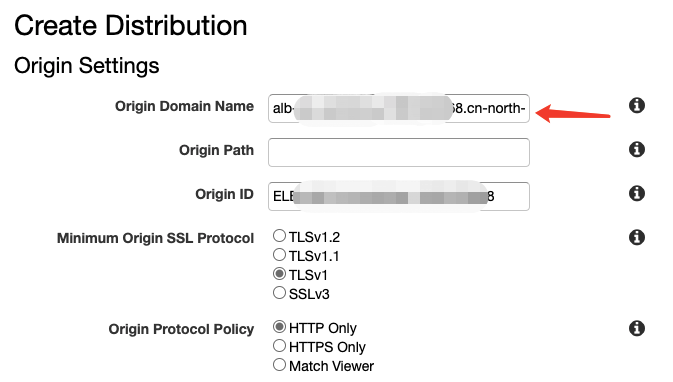673x382 pixels.
Task: Click into the empty Origin Path field
Action: (399, 152)
